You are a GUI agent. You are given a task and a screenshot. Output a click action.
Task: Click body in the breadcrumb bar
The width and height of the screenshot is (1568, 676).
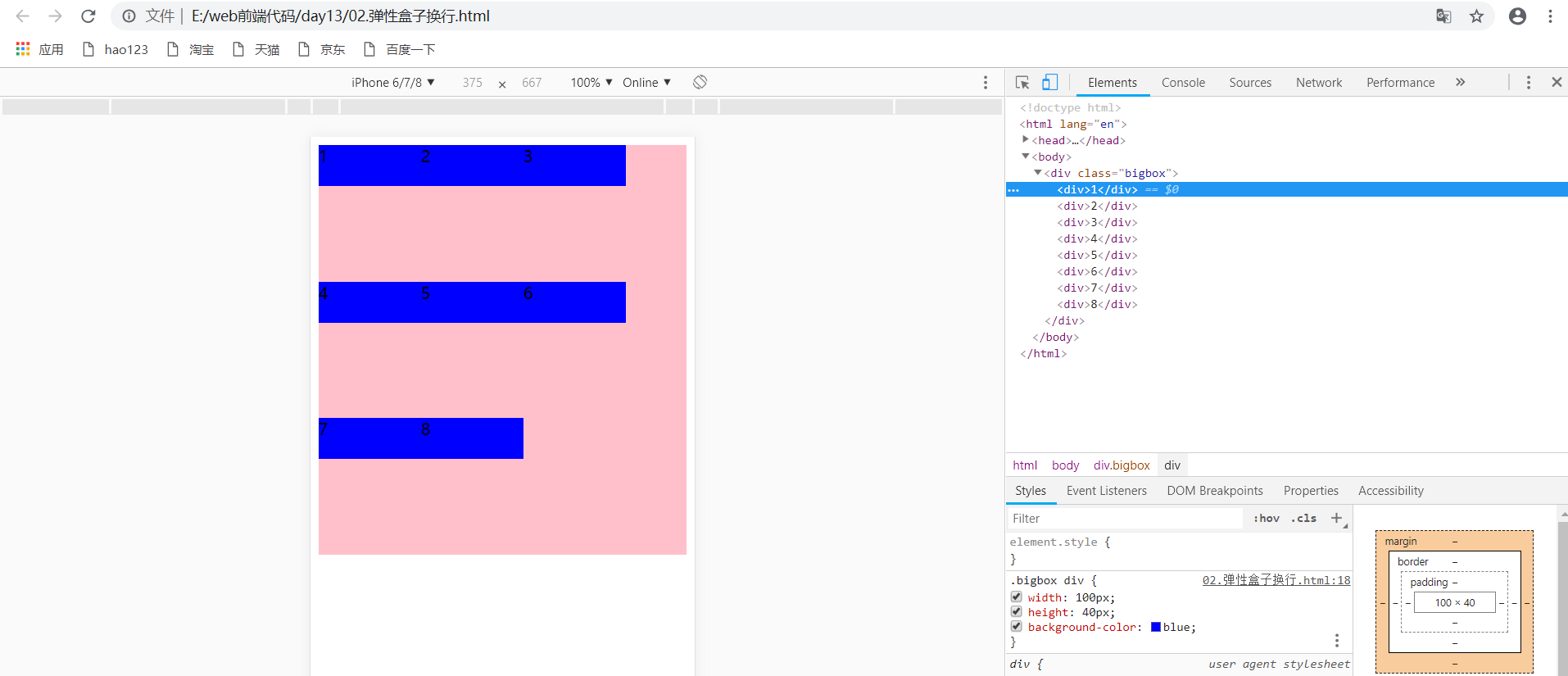click(1065, 465)
